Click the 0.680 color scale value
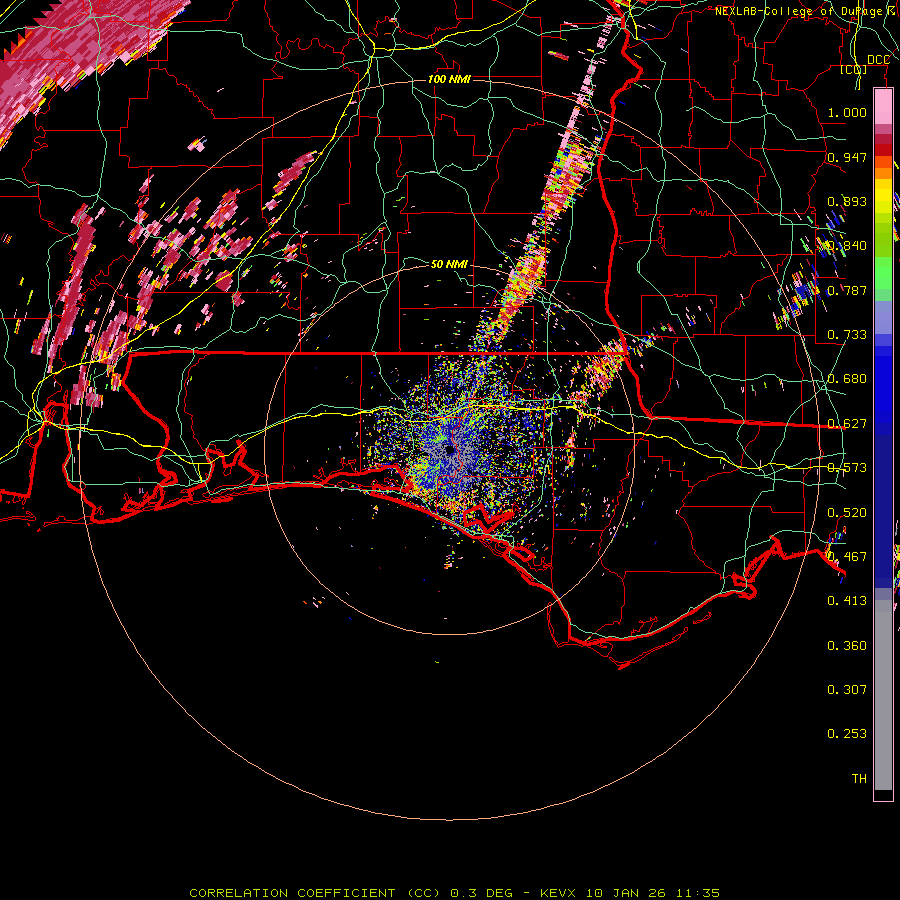Viewport: 900px width, 900px height. click(x=847, y=379)
